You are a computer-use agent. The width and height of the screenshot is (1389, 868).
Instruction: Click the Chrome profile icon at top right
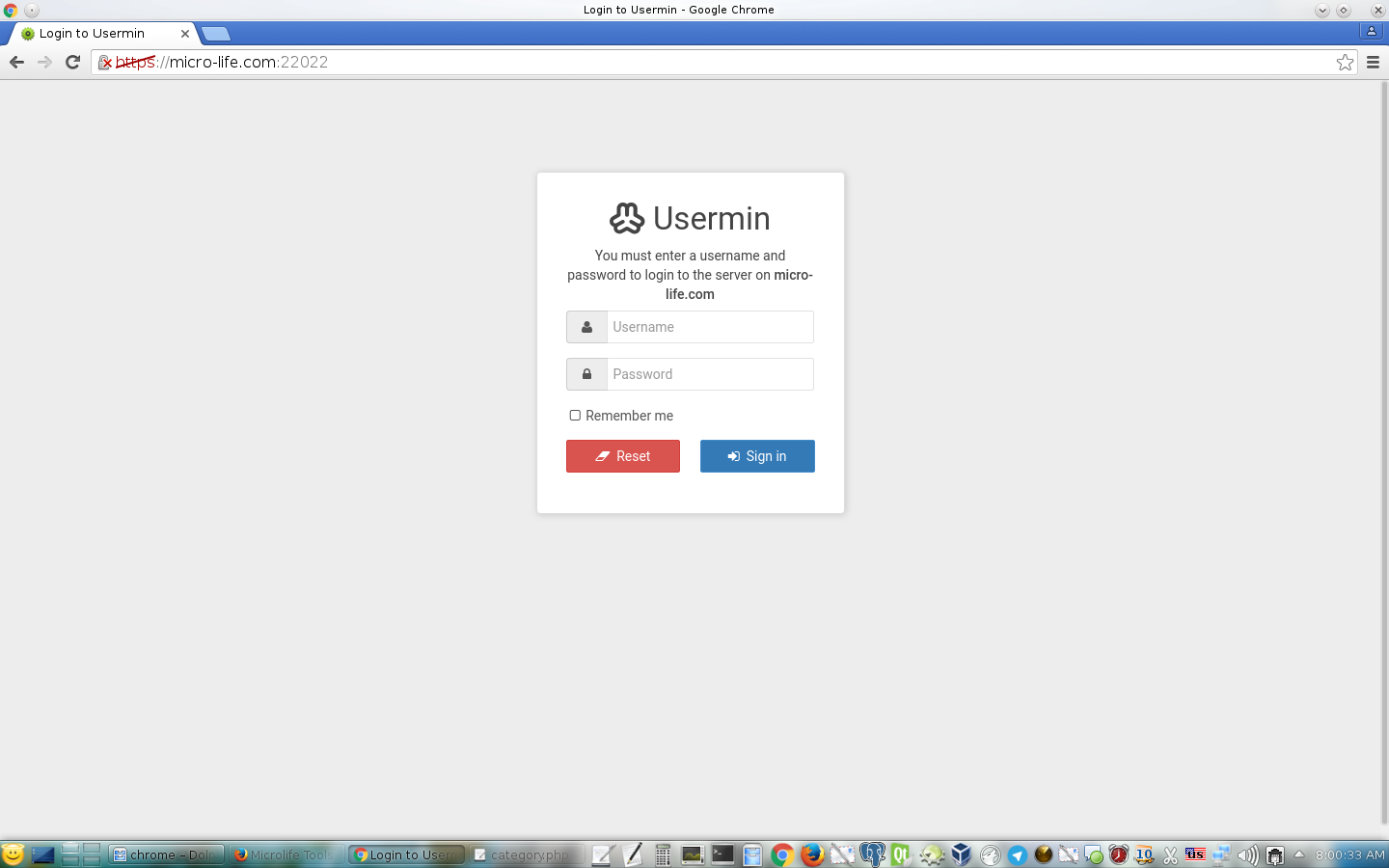pos(1371,31)
